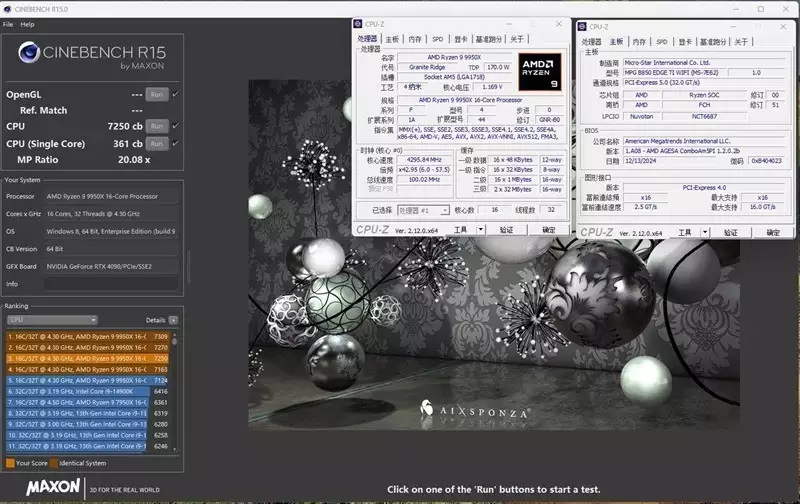Run the CPU benchmark
800x504 pixels.
point(157,126)
